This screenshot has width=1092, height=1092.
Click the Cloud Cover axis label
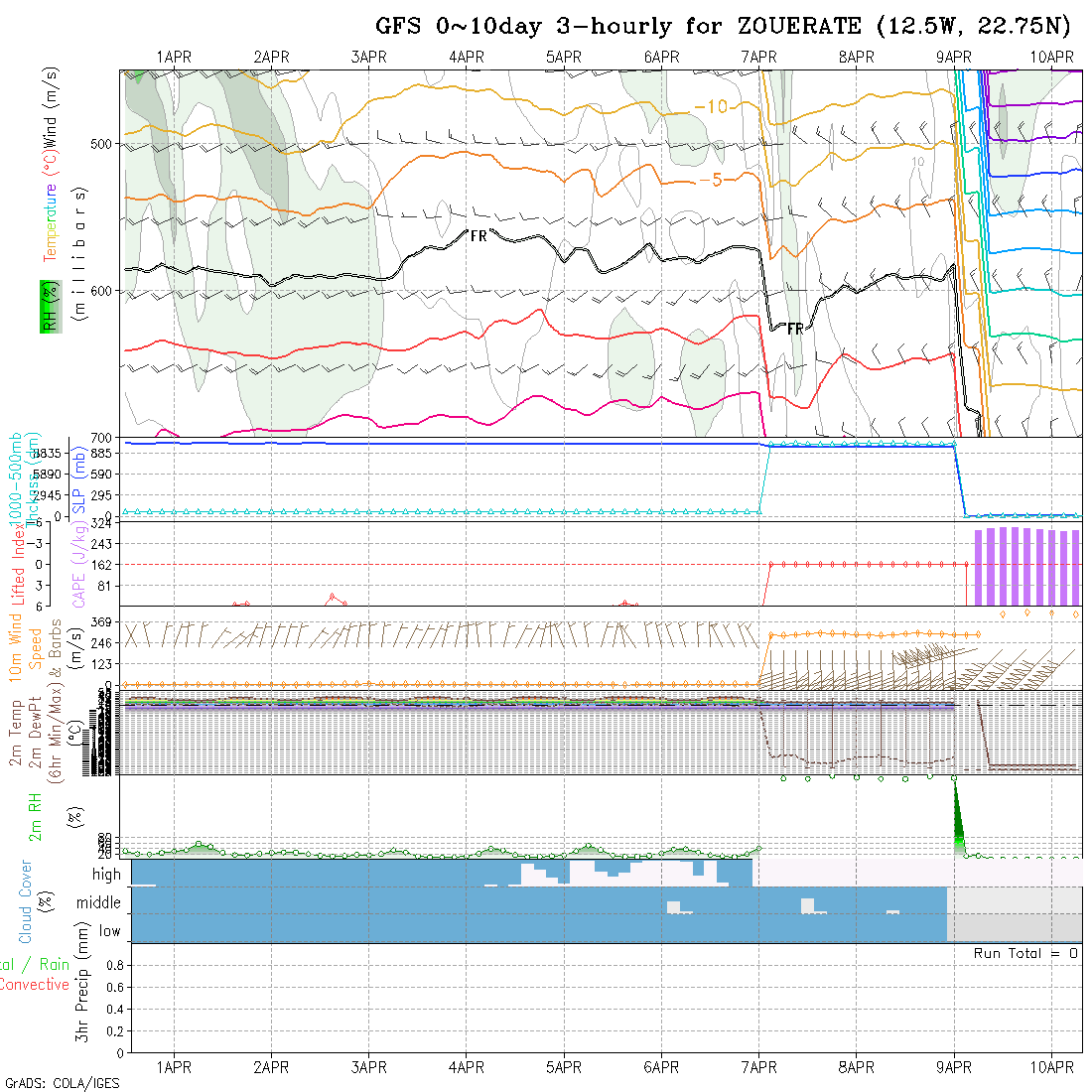[x=26, y=901]
